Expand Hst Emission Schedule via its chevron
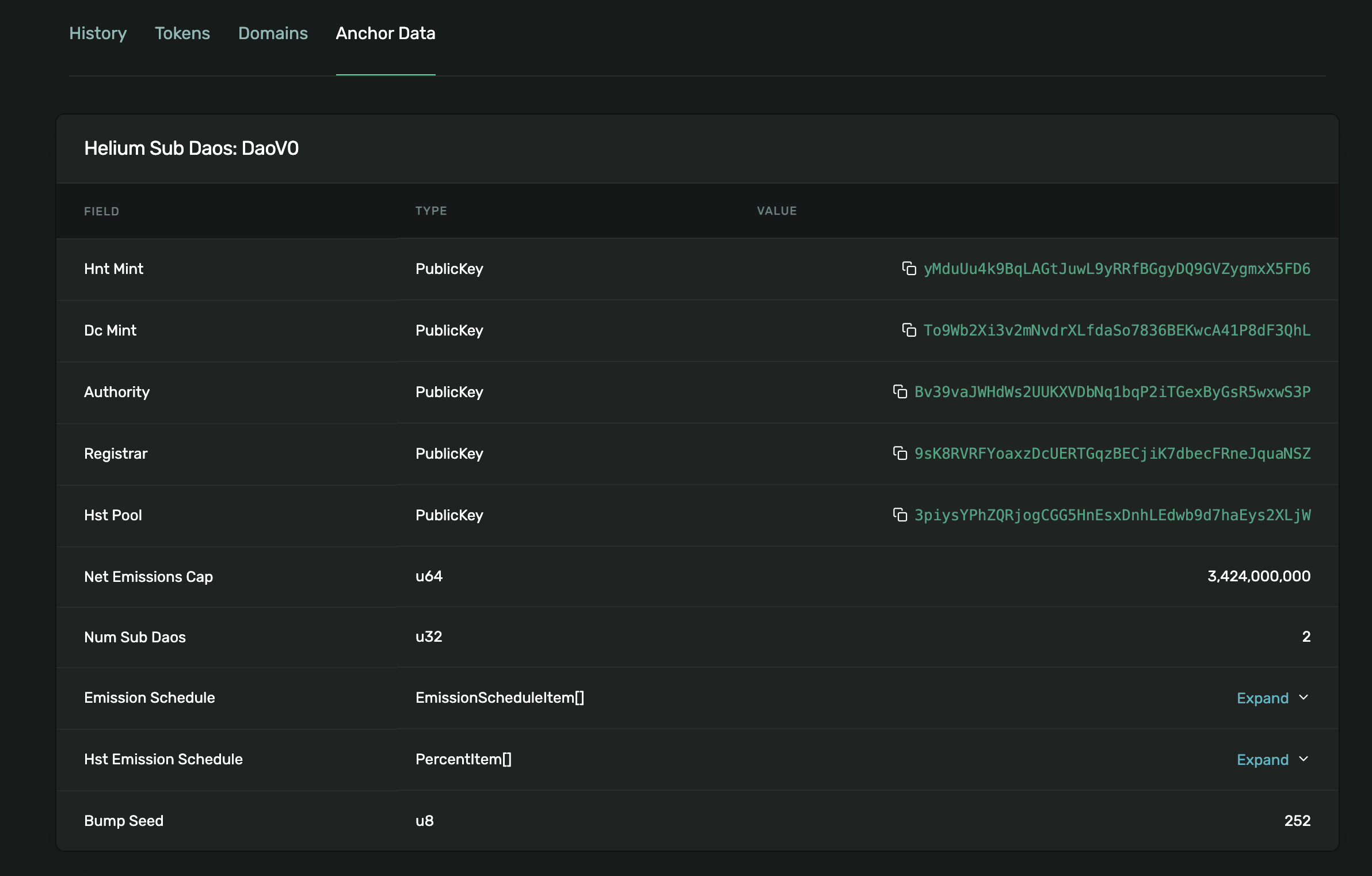 (x=1304, y=759)
